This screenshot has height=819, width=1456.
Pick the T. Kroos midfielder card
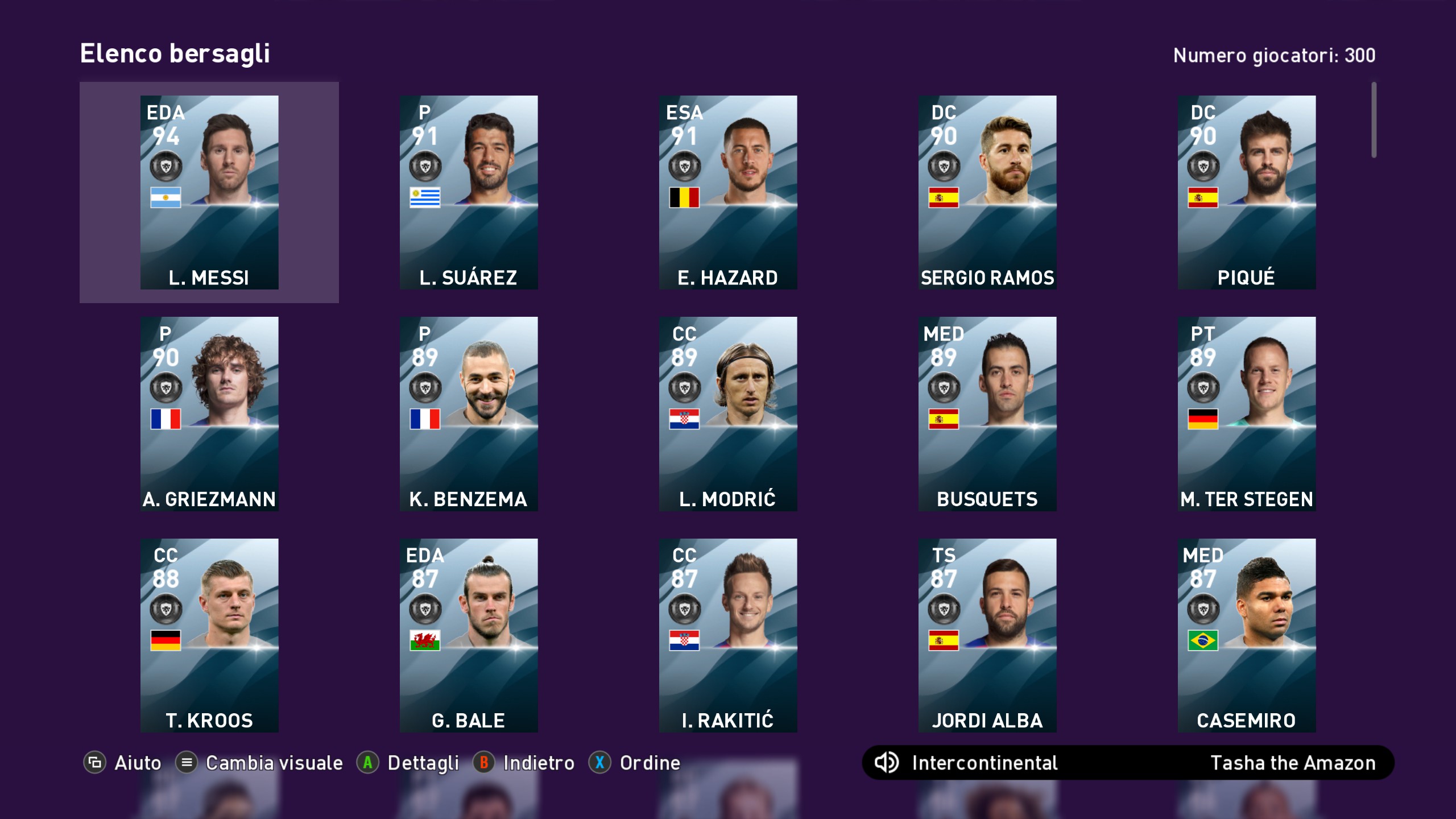pyautogui.click(x=209, y=635)
